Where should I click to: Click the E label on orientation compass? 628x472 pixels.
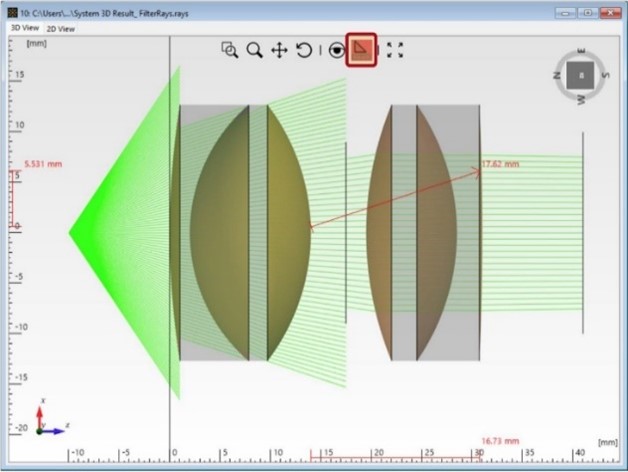coord(581,51)
